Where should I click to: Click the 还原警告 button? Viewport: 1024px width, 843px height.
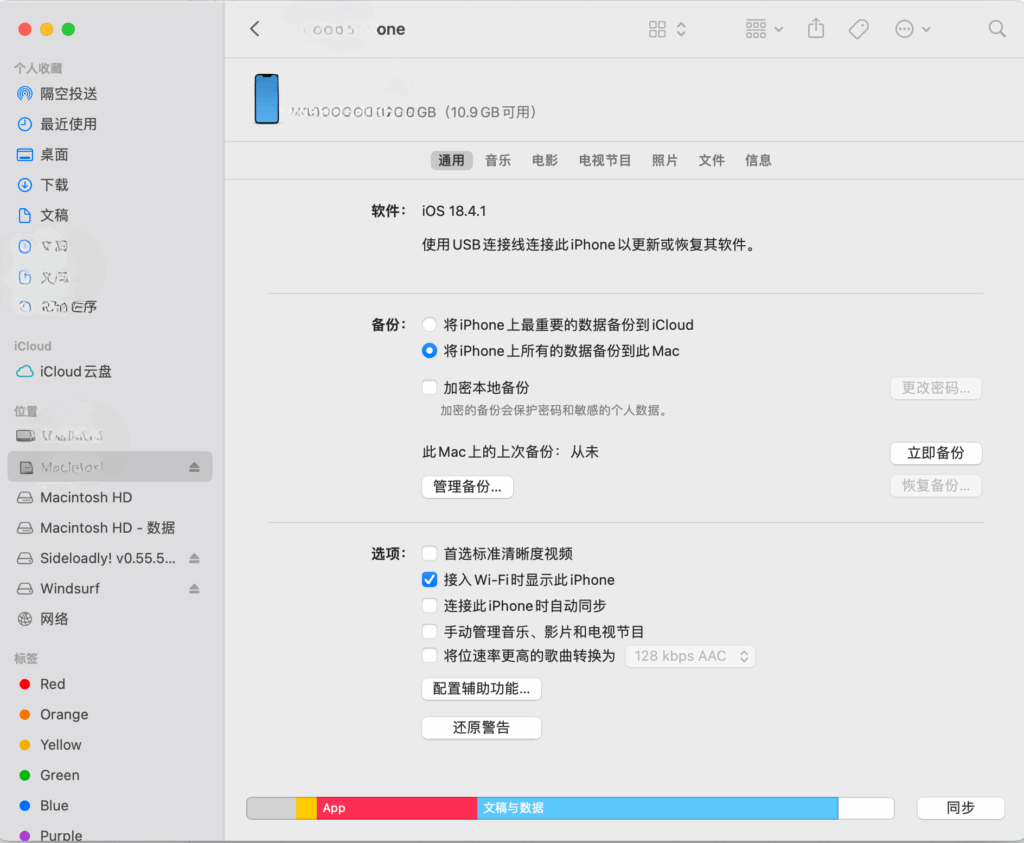tap(481, 728)
